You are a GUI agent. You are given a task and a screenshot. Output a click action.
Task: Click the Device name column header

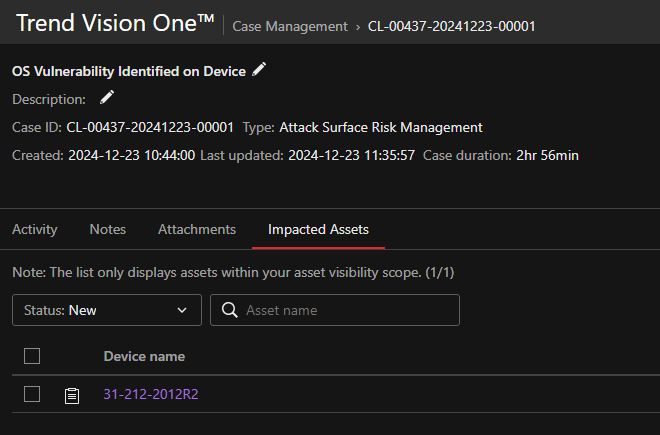point(144,356)
